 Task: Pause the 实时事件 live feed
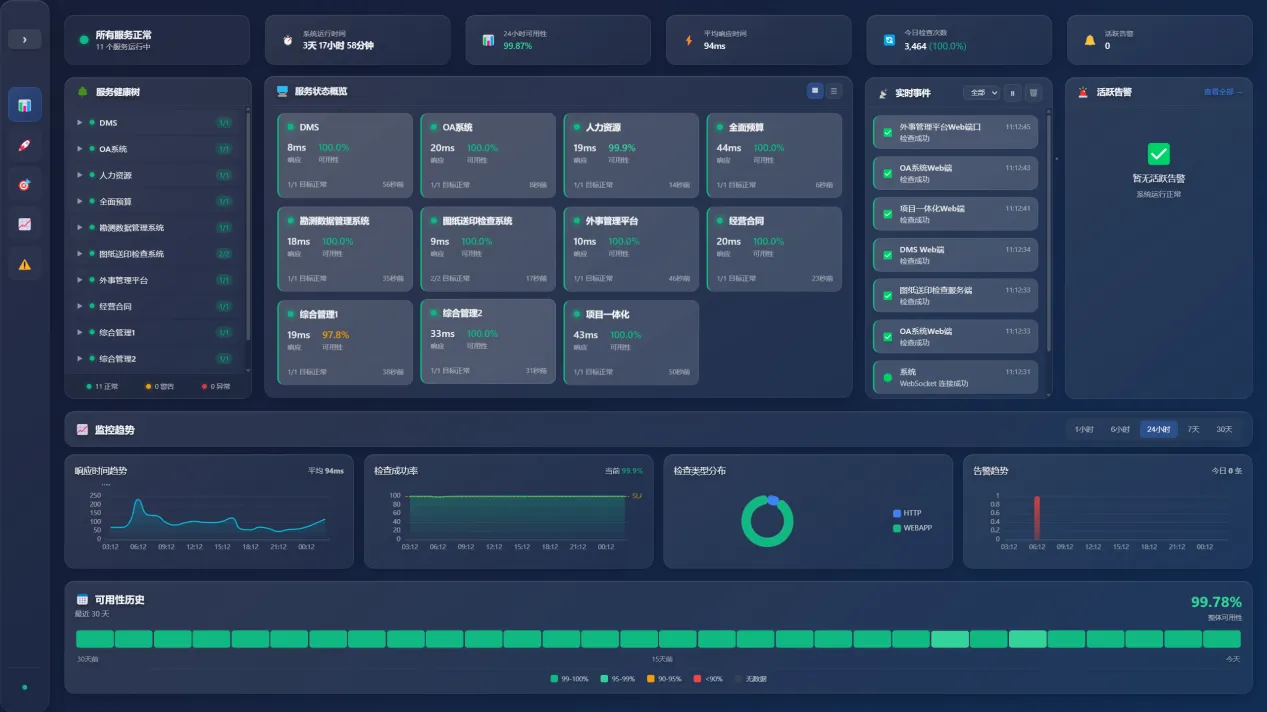(1012, 93)
